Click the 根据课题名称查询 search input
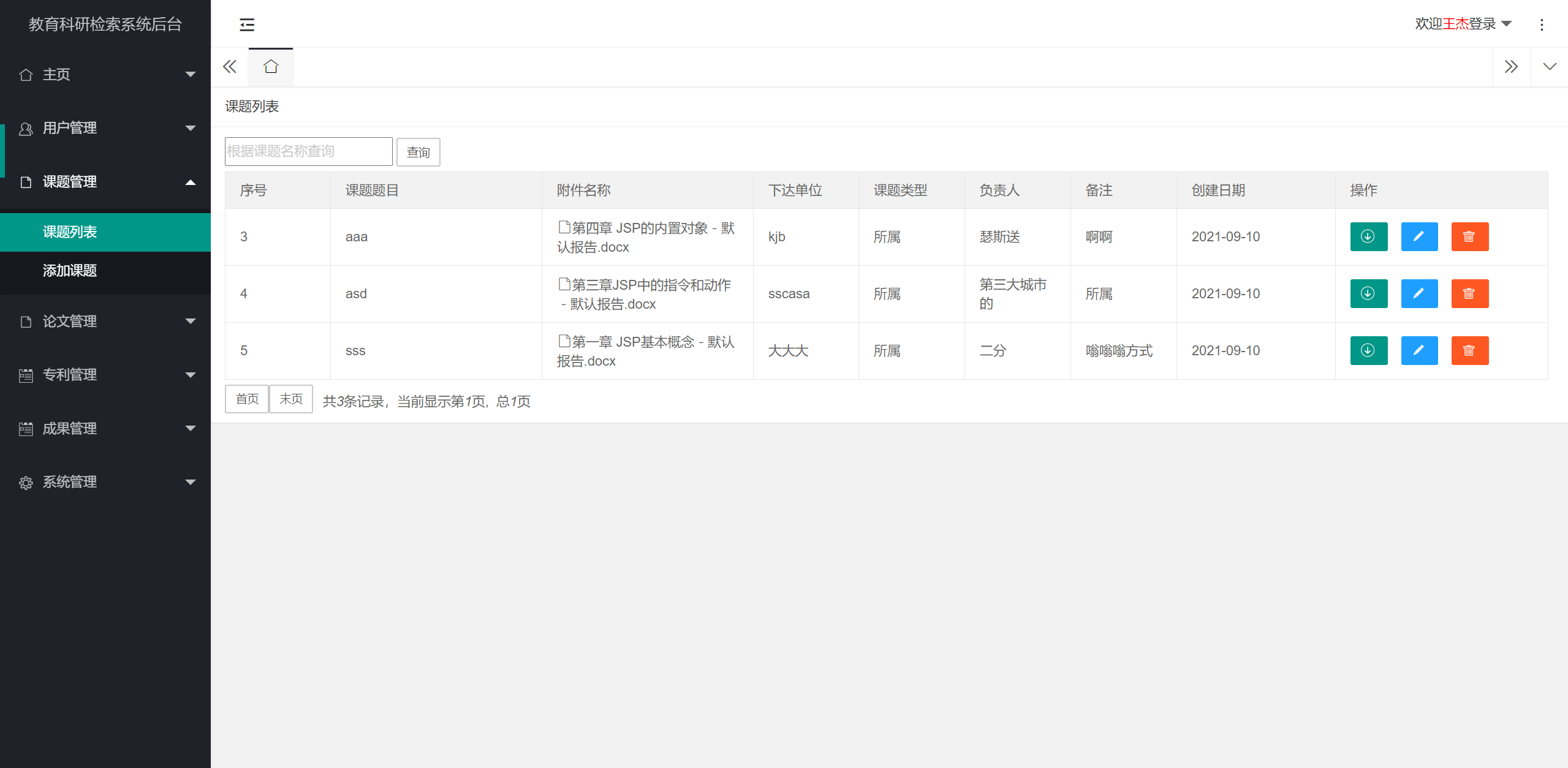Screen dimensions: 1568x768 click(308, 151)
